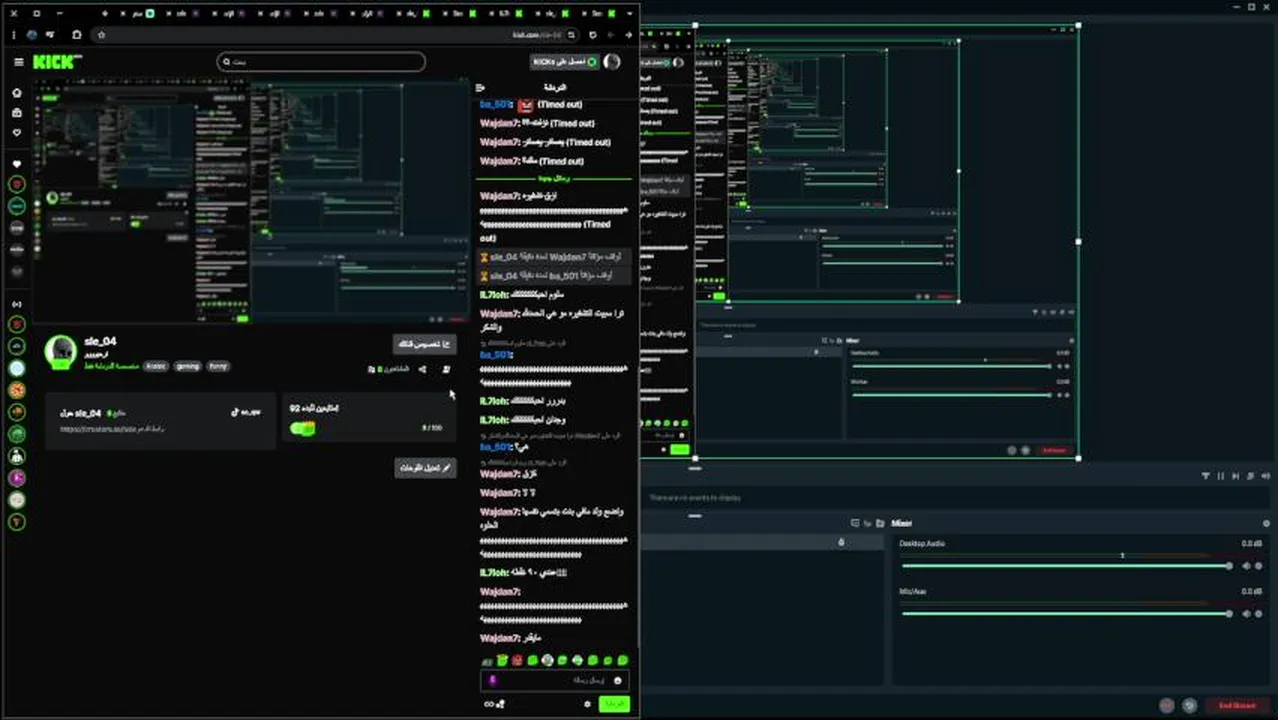The height and width of the screenshot is (720, 1278).
Task: Click the red emote in emote row
Action: [517, 660]
